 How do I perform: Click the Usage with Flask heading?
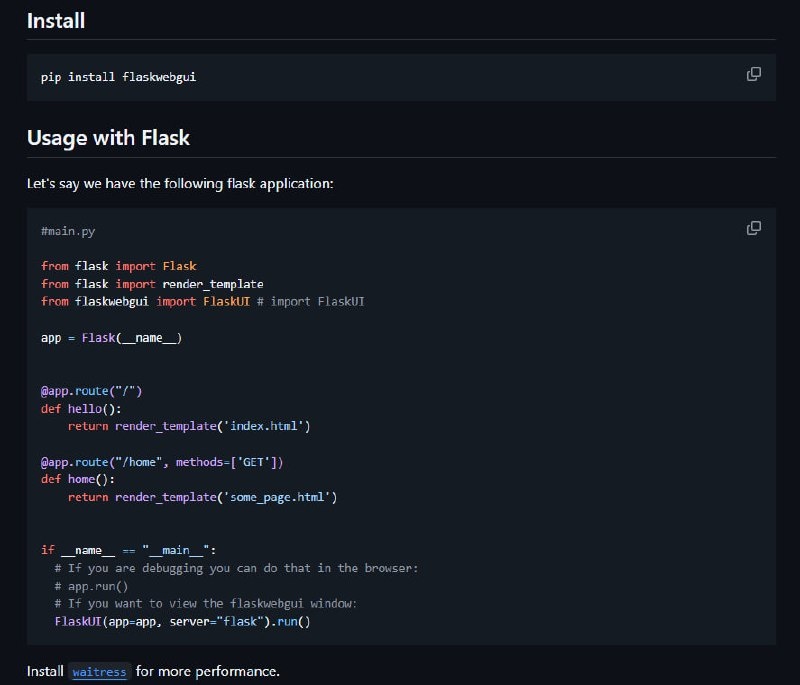tap(108, 138)
